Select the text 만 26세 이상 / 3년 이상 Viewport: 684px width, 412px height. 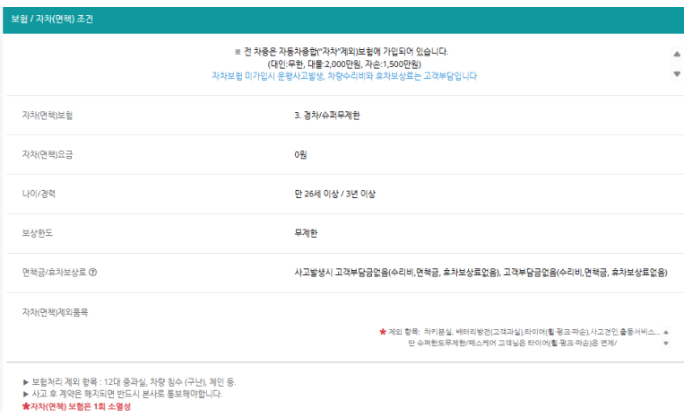pos(335,194)
